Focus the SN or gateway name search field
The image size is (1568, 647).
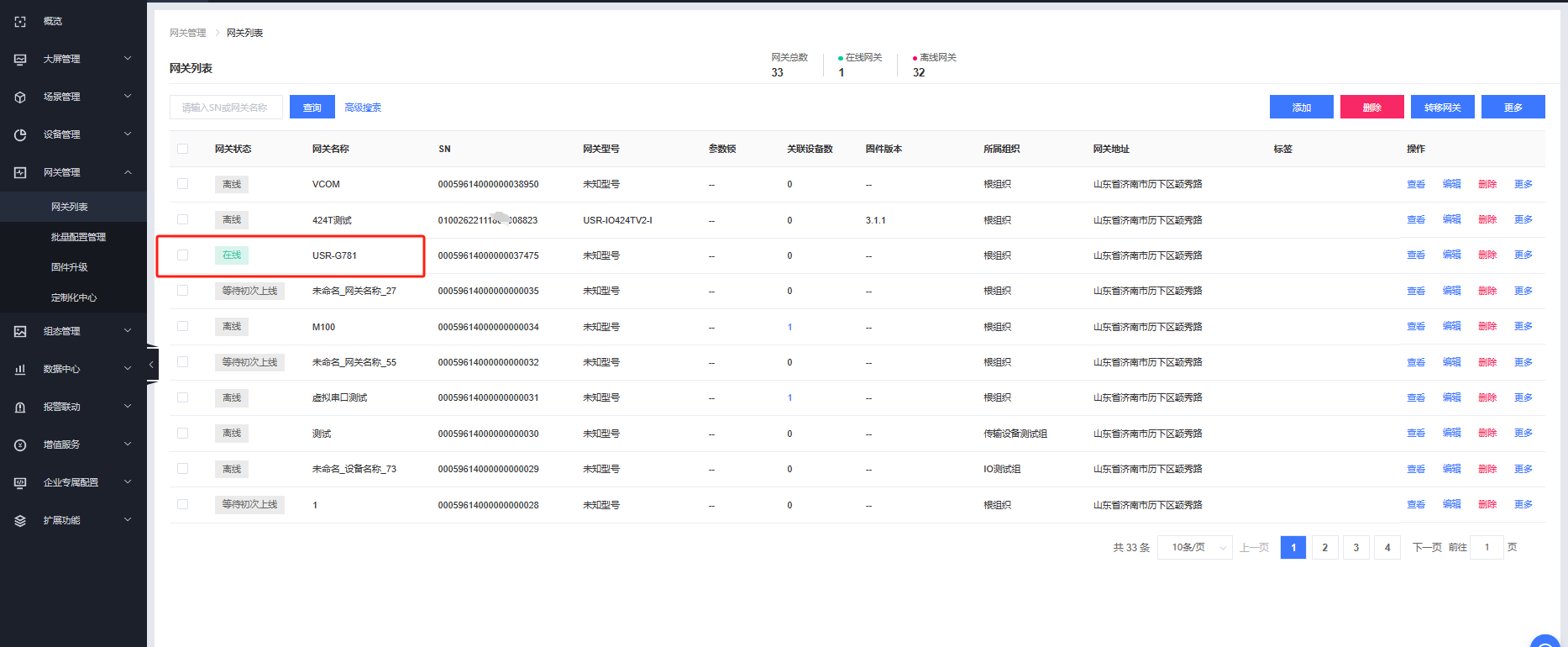pos(225,108)
